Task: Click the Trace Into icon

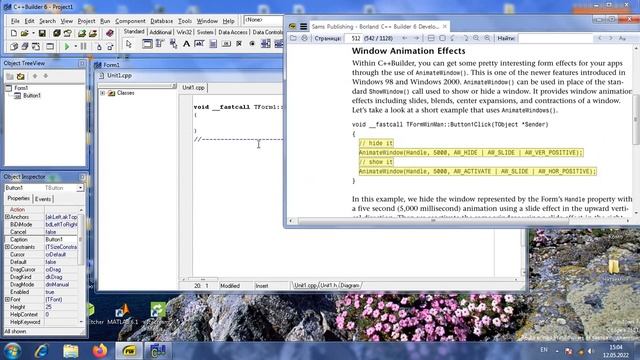Action: point(98,47)
